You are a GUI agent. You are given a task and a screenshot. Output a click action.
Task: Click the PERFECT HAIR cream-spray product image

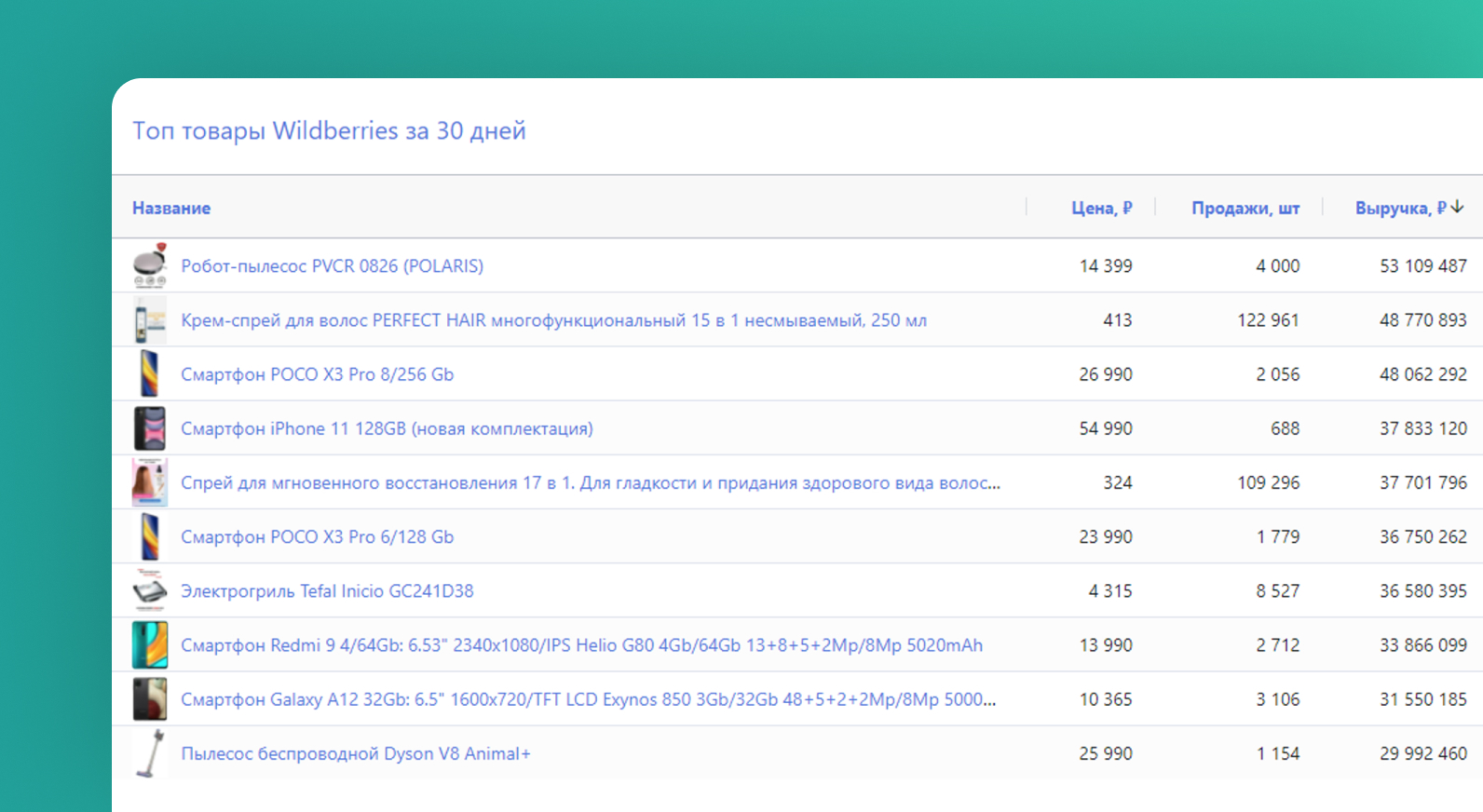tap(149, 320)
